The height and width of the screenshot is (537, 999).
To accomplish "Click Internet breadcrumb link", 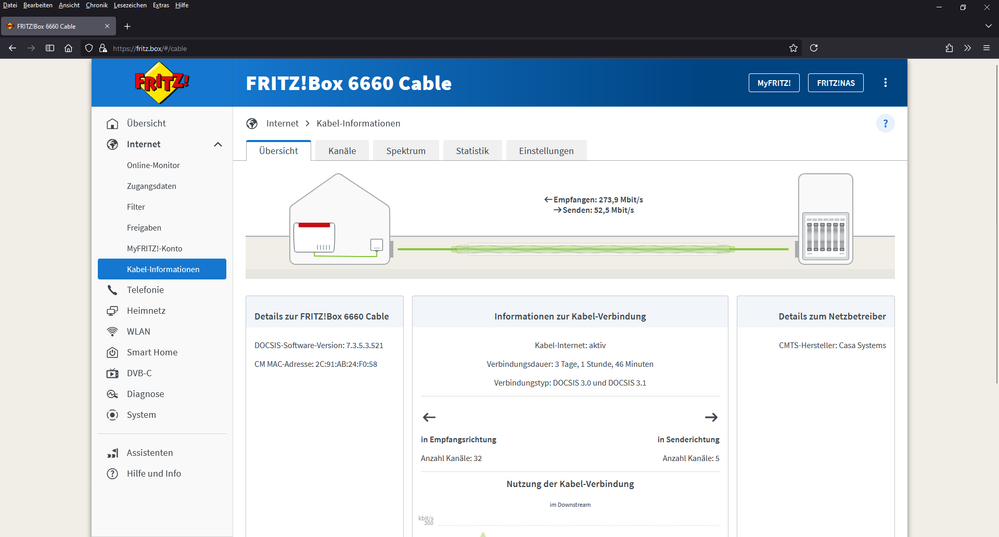I will (x=282, y=124).
